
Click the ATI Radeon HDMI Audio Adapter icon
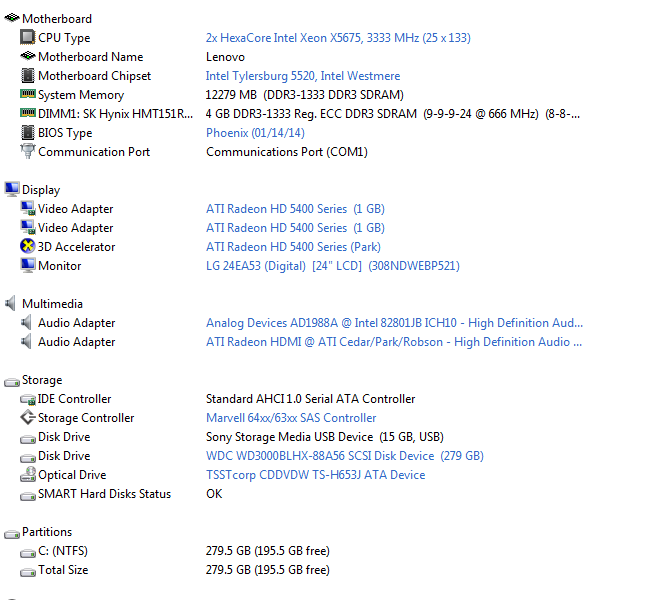click(26, 341)
